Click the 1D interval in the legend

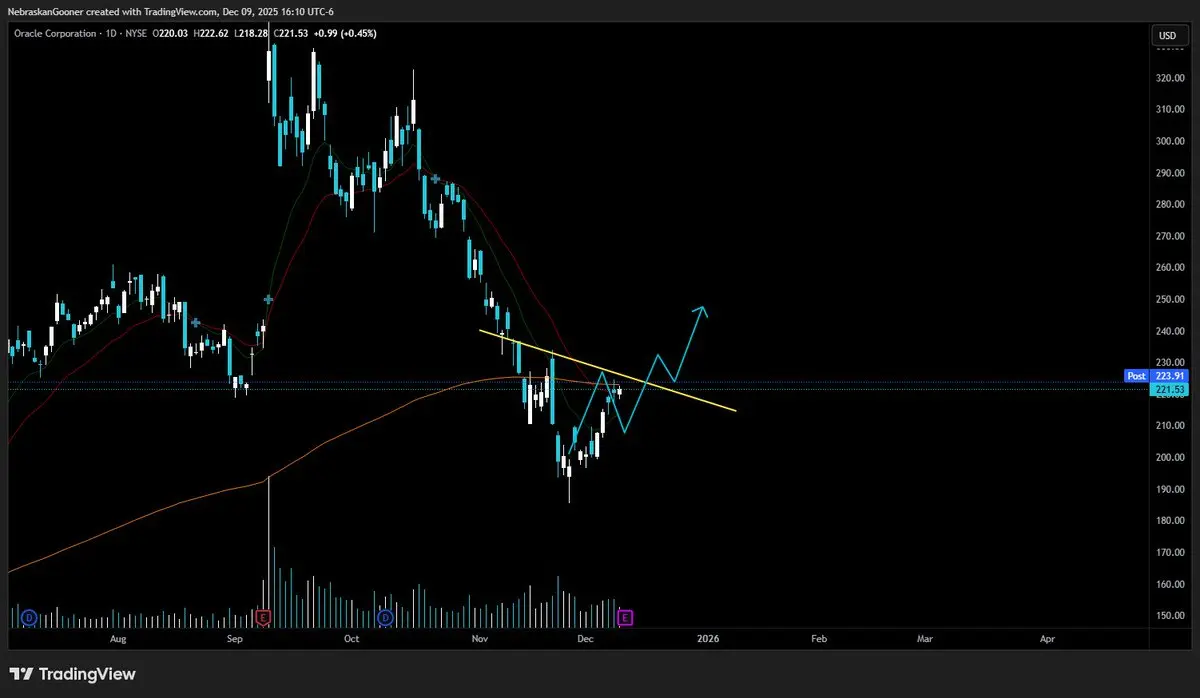point(110,34)
